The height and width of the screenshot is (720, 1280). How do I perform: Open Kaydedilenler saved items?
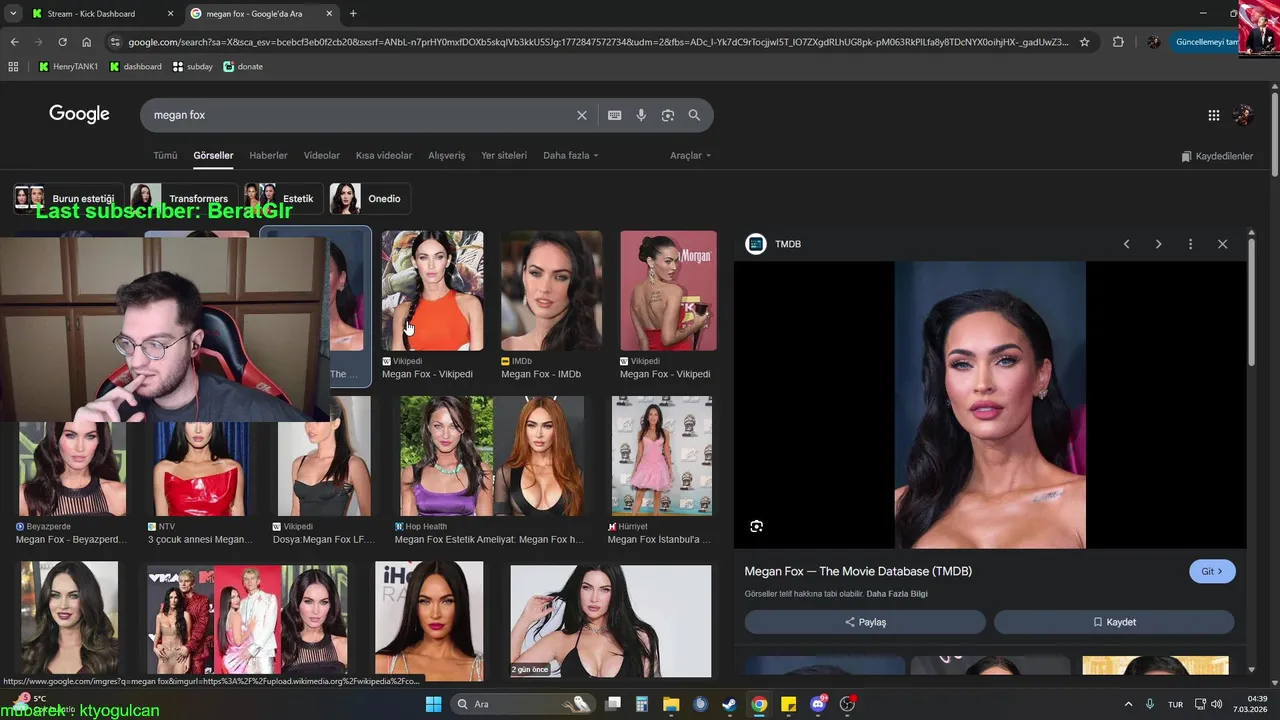(1217, 156)
